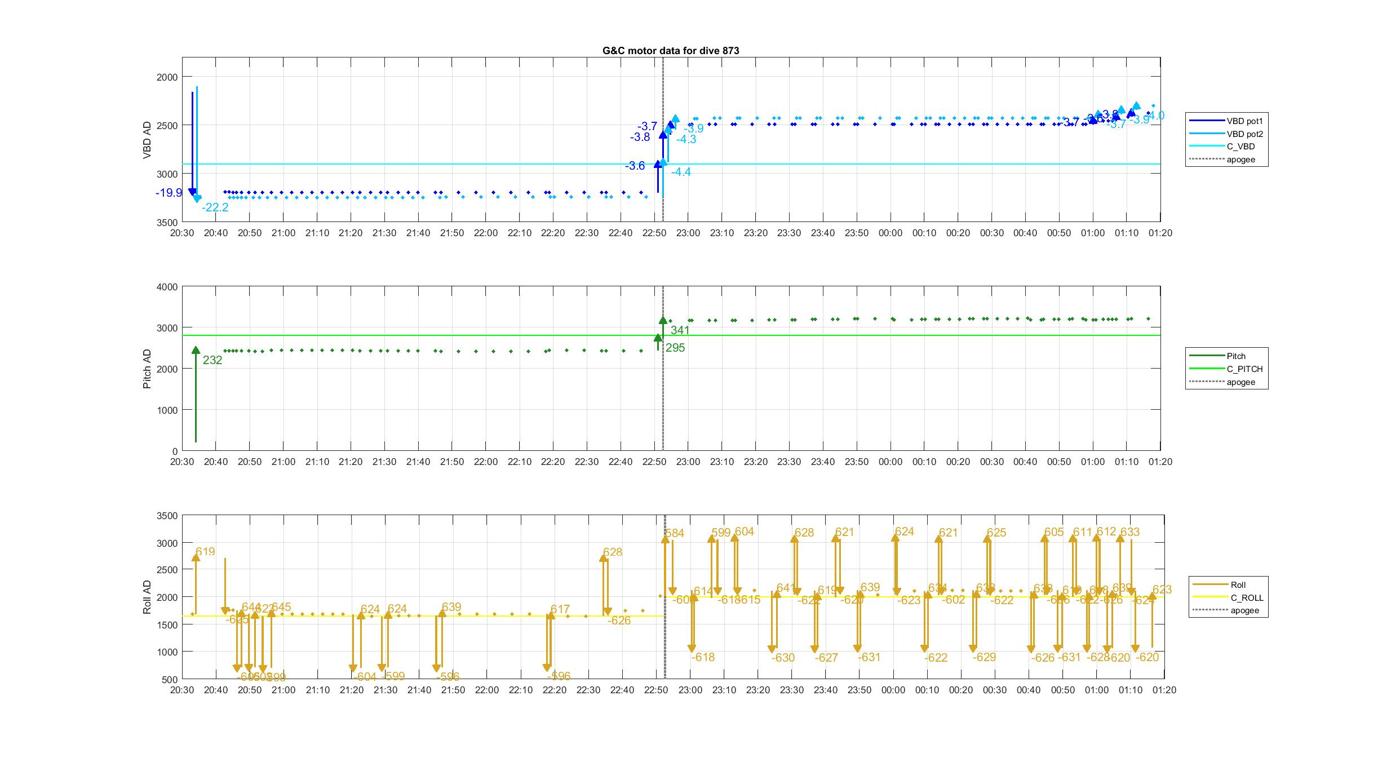Viewport: 1400px width, 764px height.
Task: Click the '604' roll data label
Action: click(745, 532)
